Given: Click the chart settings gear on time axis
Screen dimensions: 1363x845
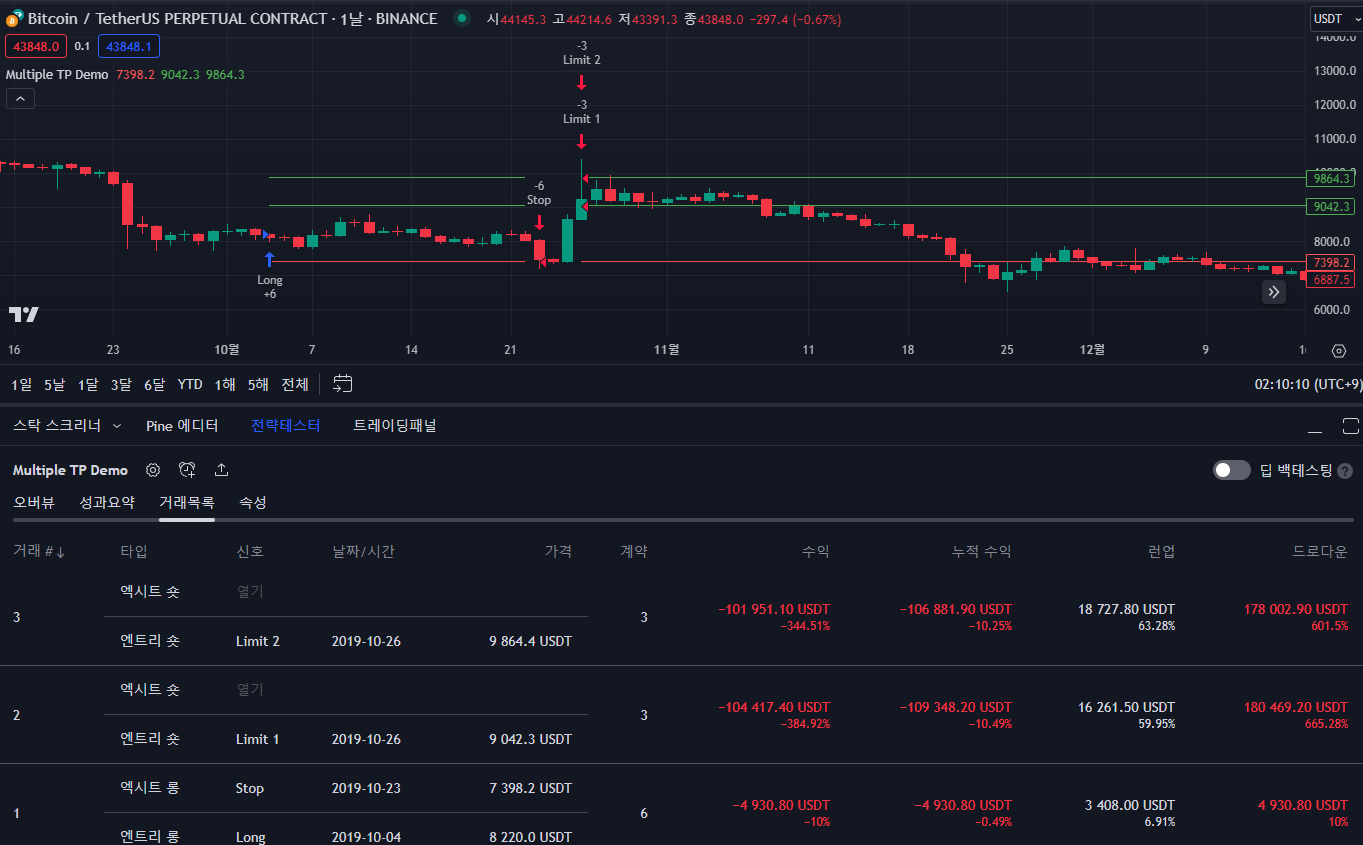Looking at the screenshot, I should point(1339,350).
